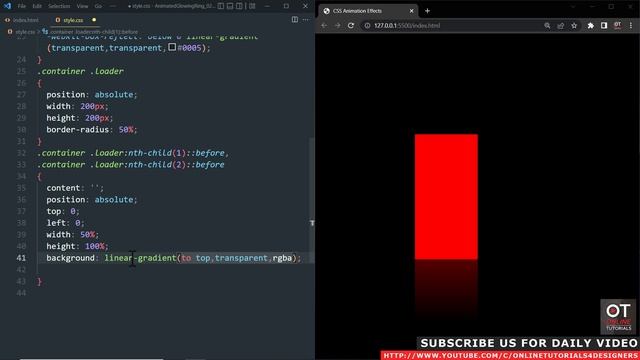Open a new browser tab with plus
This screenshot has width=640, height=360.
427,11
